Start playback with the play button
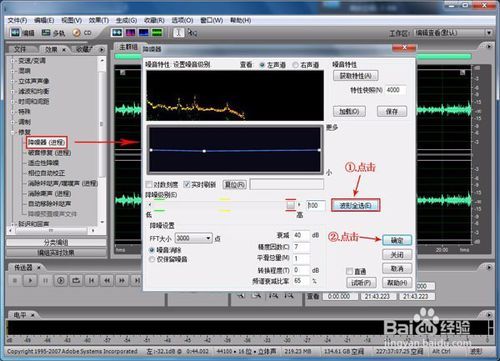 click(x=30, y=281)
